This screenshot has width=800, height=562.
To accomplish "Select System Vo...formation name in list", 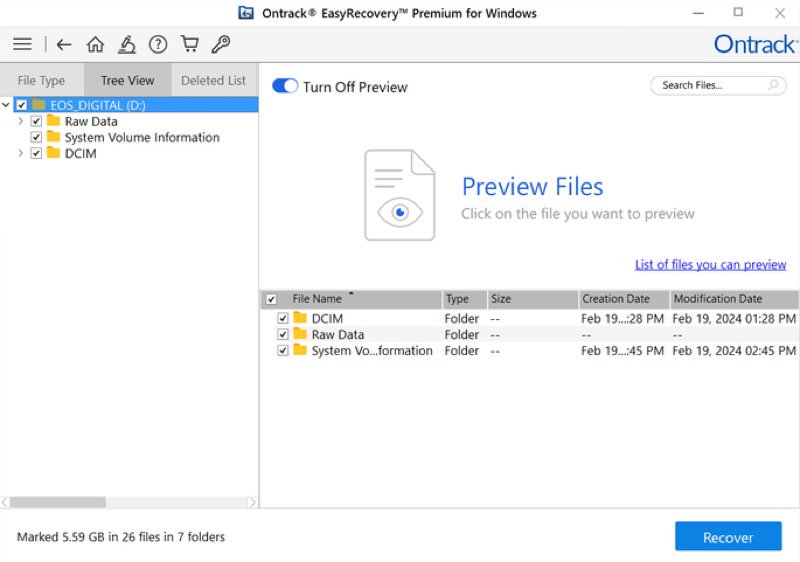I will (x=372, y=351).
